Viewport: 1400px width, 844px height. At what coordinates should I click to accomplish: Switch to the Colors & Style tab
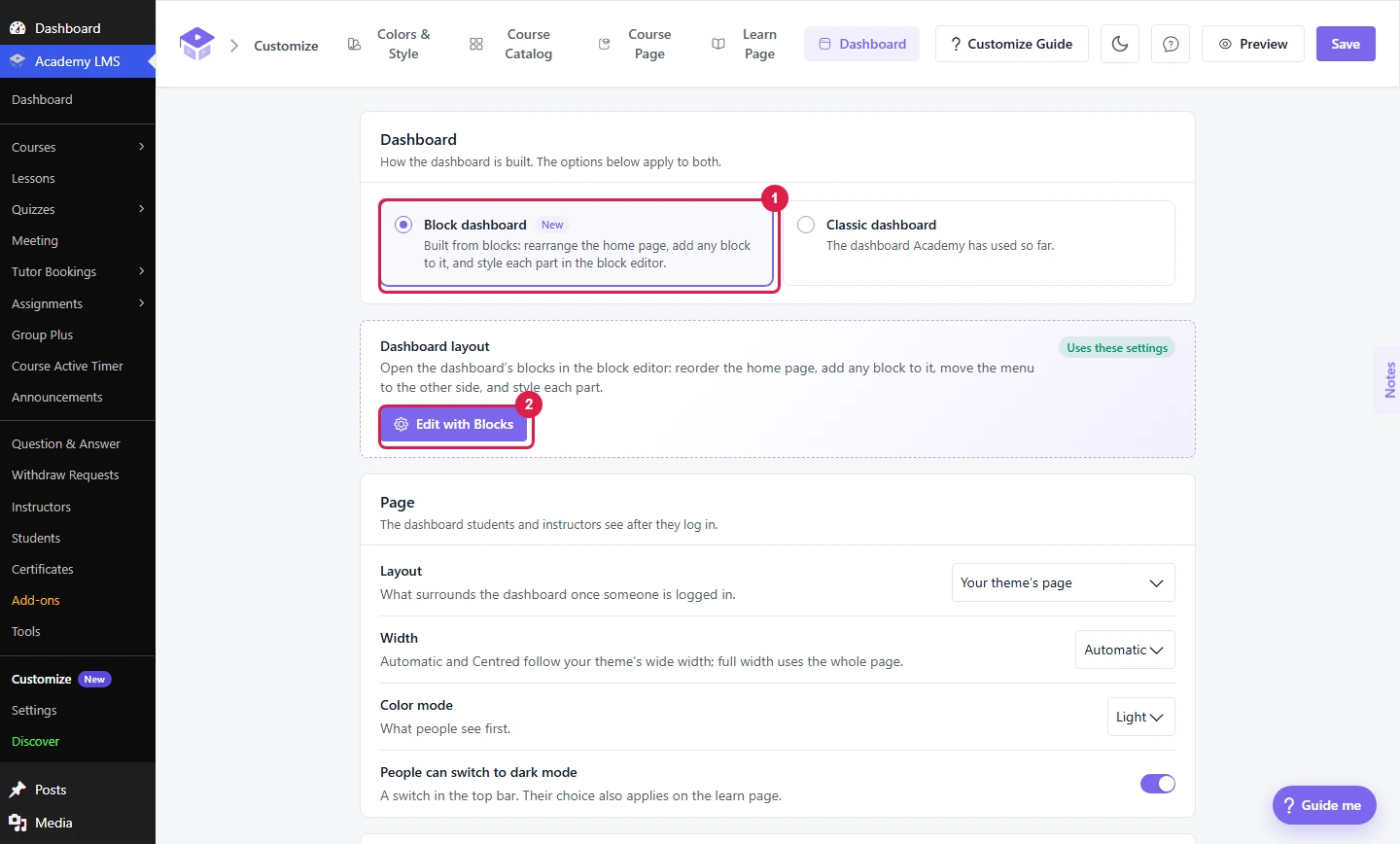pyautogui.click(x=390, y=44)
